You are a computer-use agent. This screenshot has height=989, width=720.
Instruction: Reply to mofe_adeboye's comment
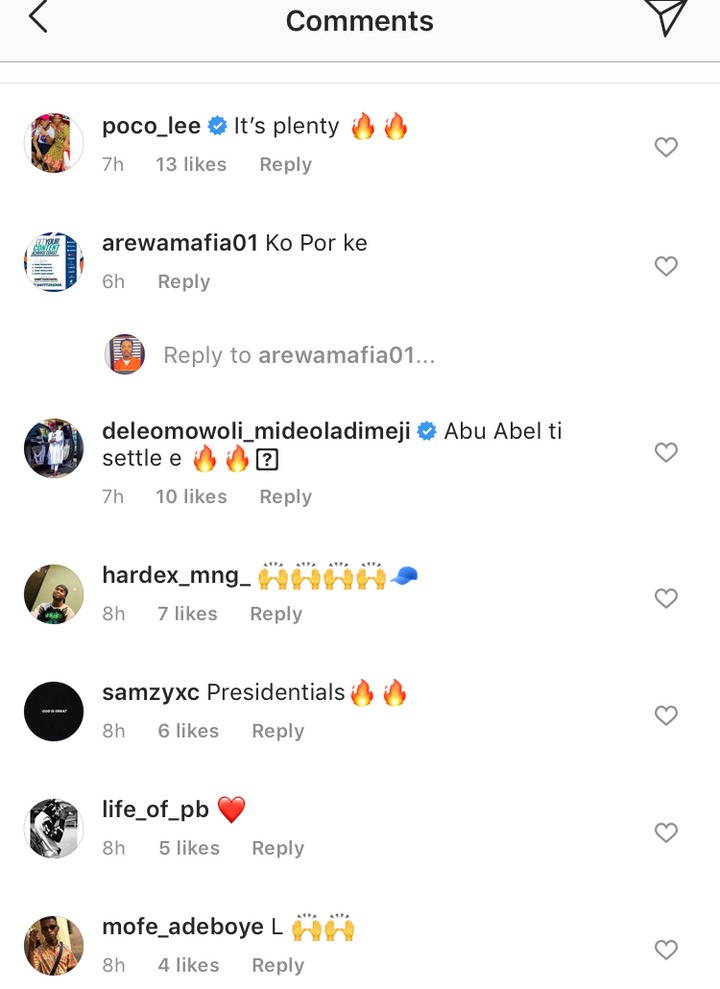click(278, 965)
